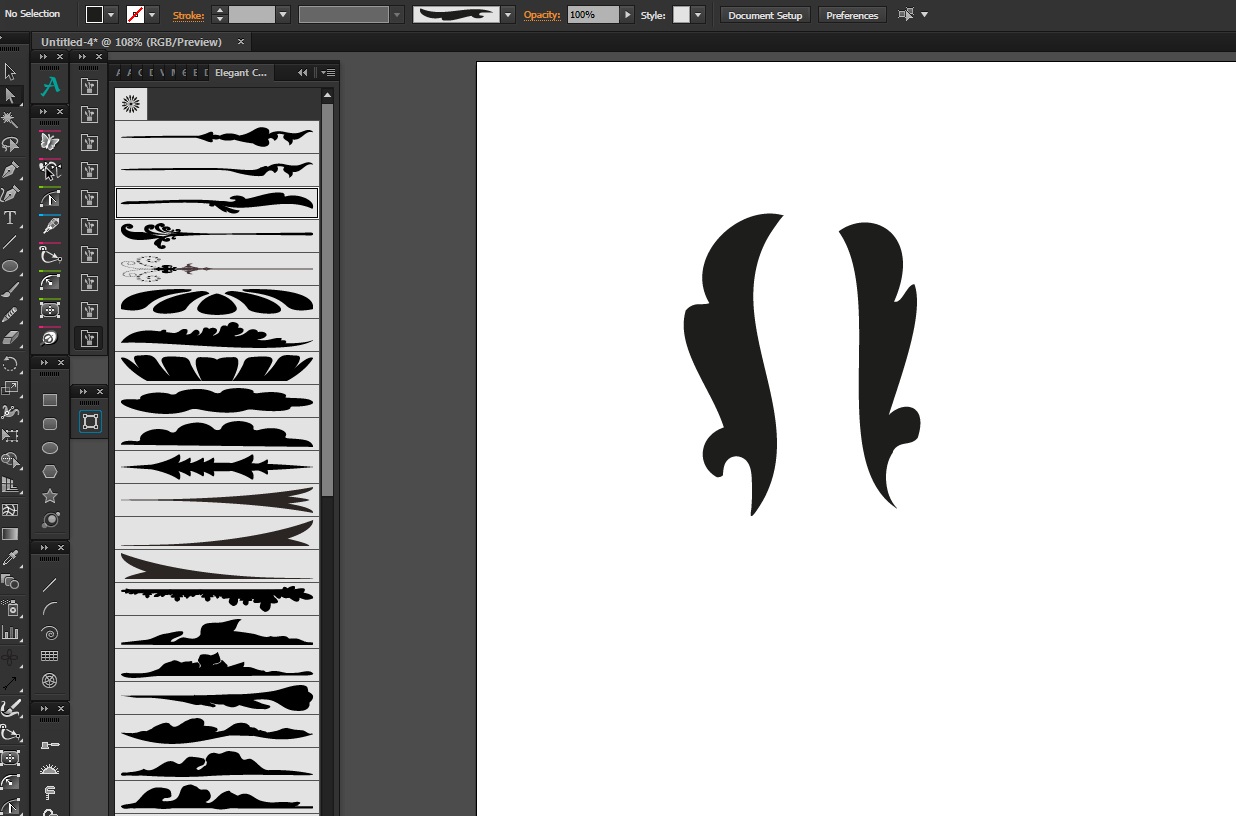Select the Type tool
Screen dimensions: 1236x816
(x=10, y=218)
